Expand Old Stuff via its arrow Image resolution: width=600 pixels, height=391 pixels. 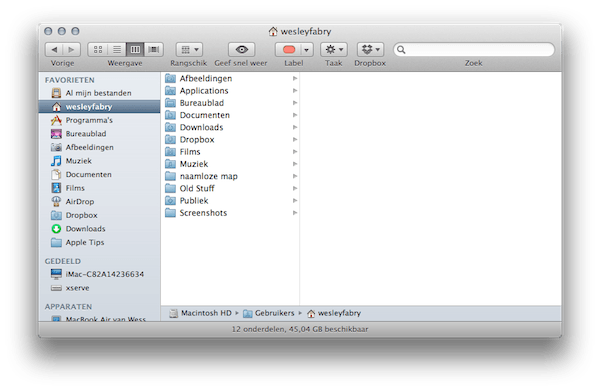click(x=295, y=188)
